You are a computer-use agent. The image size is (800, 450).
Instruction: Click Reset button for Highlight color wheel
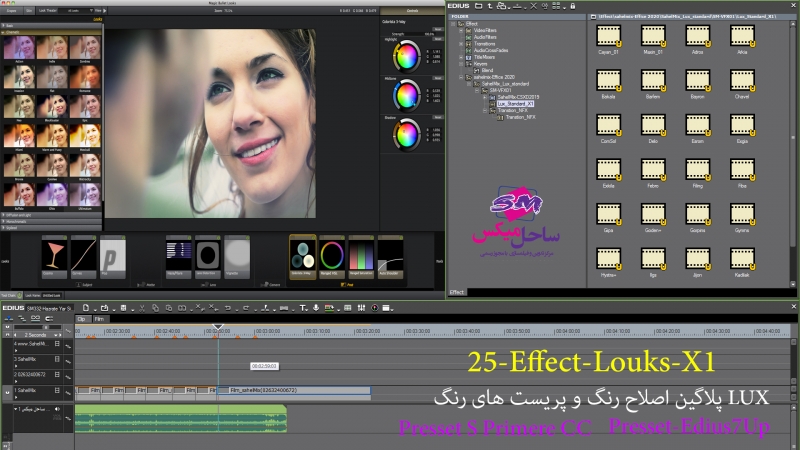438,38
